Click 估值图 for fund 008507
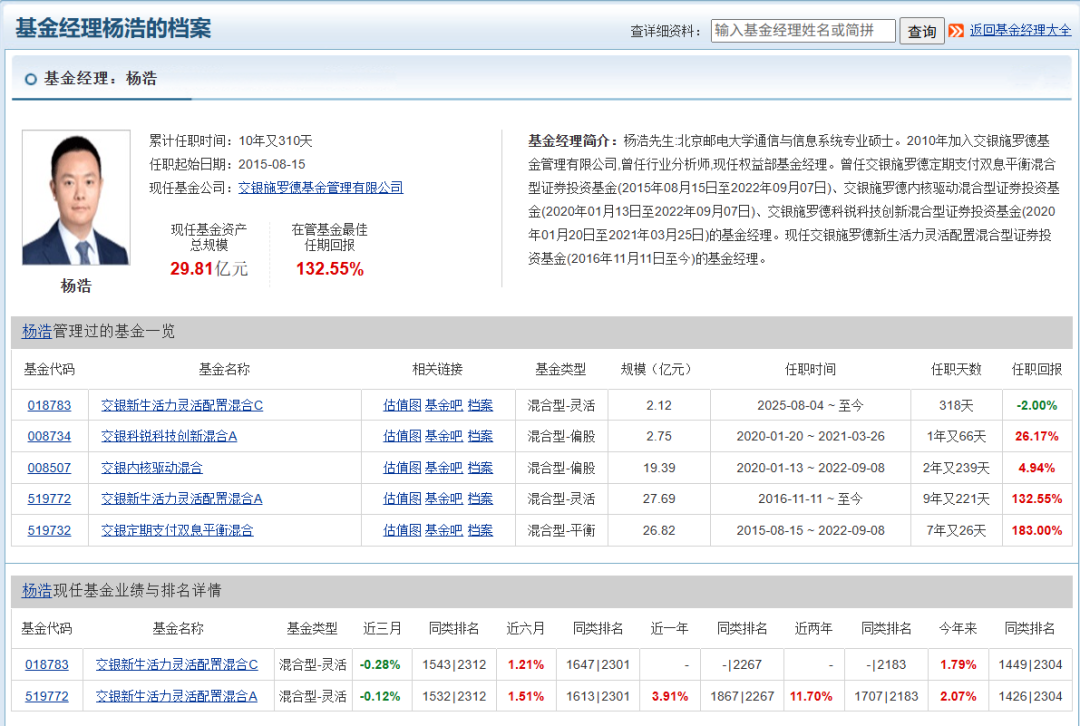The image size is (1080, 726). (x=402, y=468)
